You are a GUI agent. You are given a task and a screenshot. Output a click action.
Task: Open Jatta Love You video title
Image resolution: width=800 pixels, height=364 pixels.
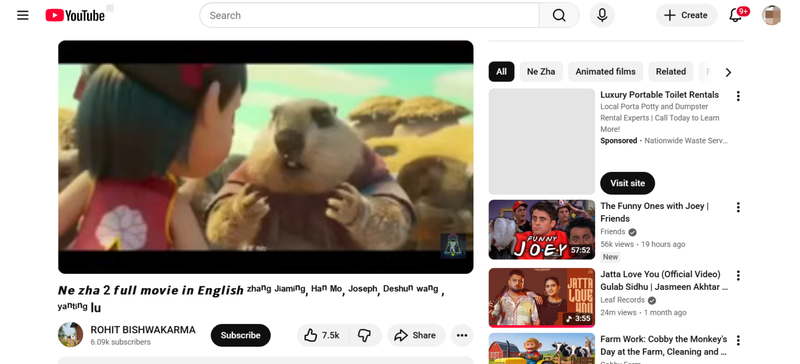(664, 281)
